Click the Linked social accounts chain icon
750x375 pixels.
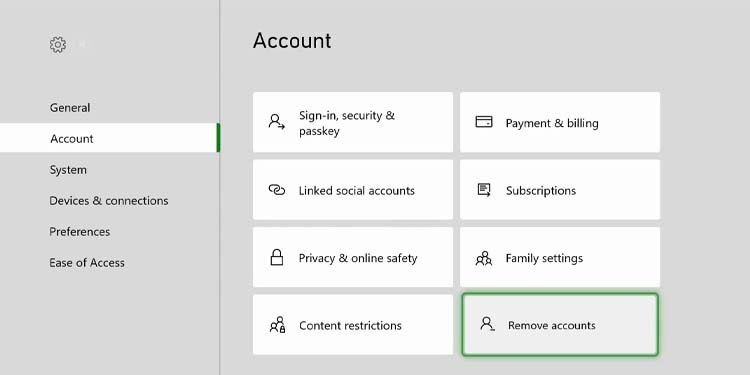[x=276, y=190]
